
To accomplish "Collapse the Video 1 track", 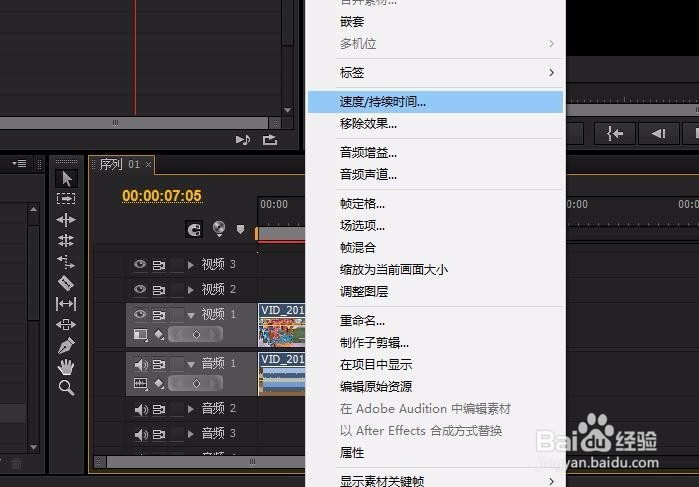I will tap(191, 315).
